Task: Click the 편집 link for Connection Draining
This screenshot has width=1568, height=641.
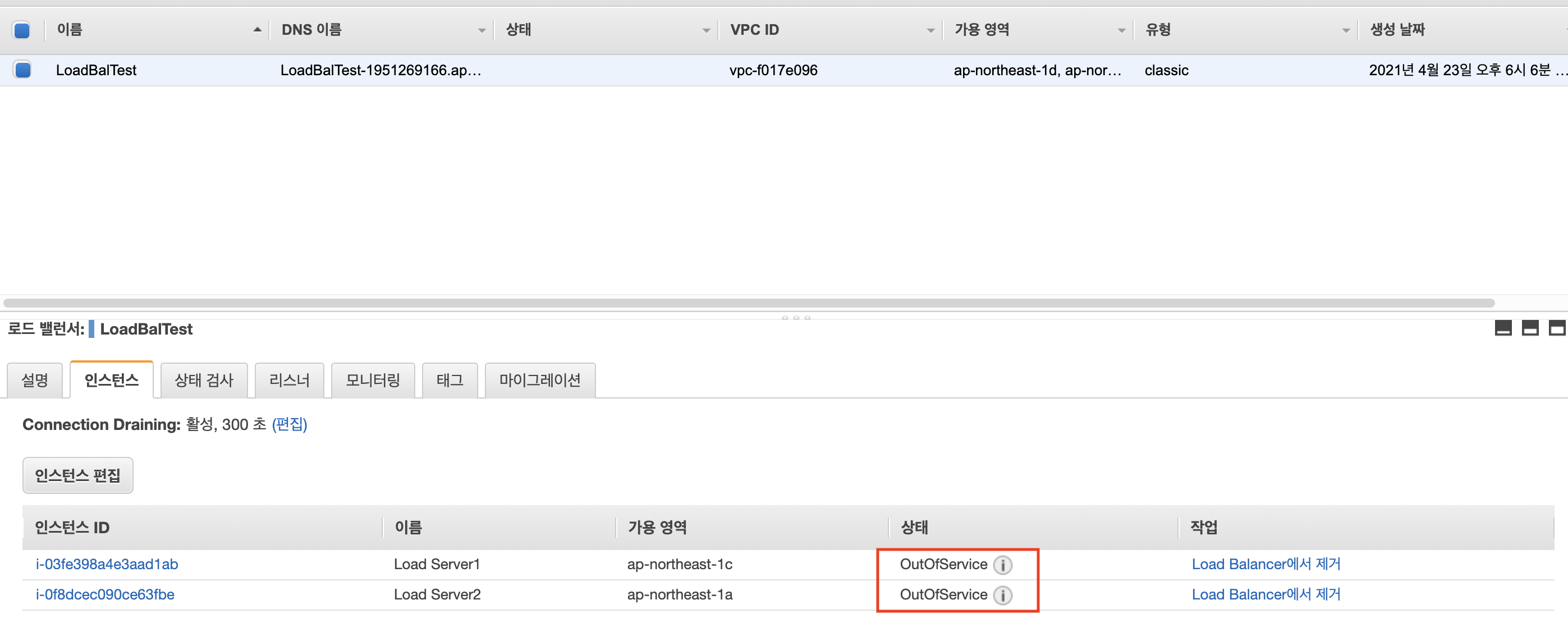Action: (289, 424)
